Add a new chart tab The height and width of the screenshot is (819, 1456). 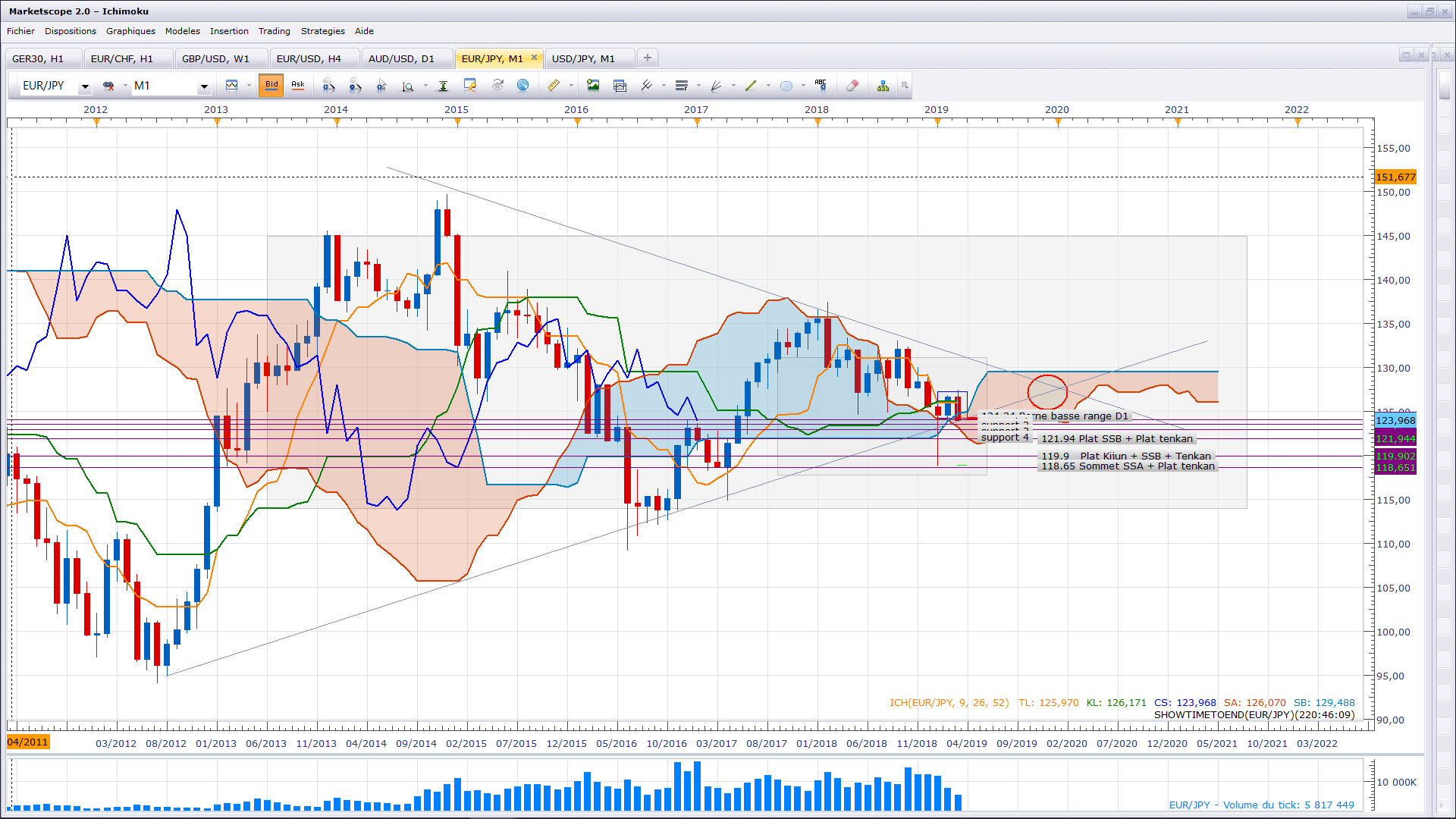click(647, 58)
